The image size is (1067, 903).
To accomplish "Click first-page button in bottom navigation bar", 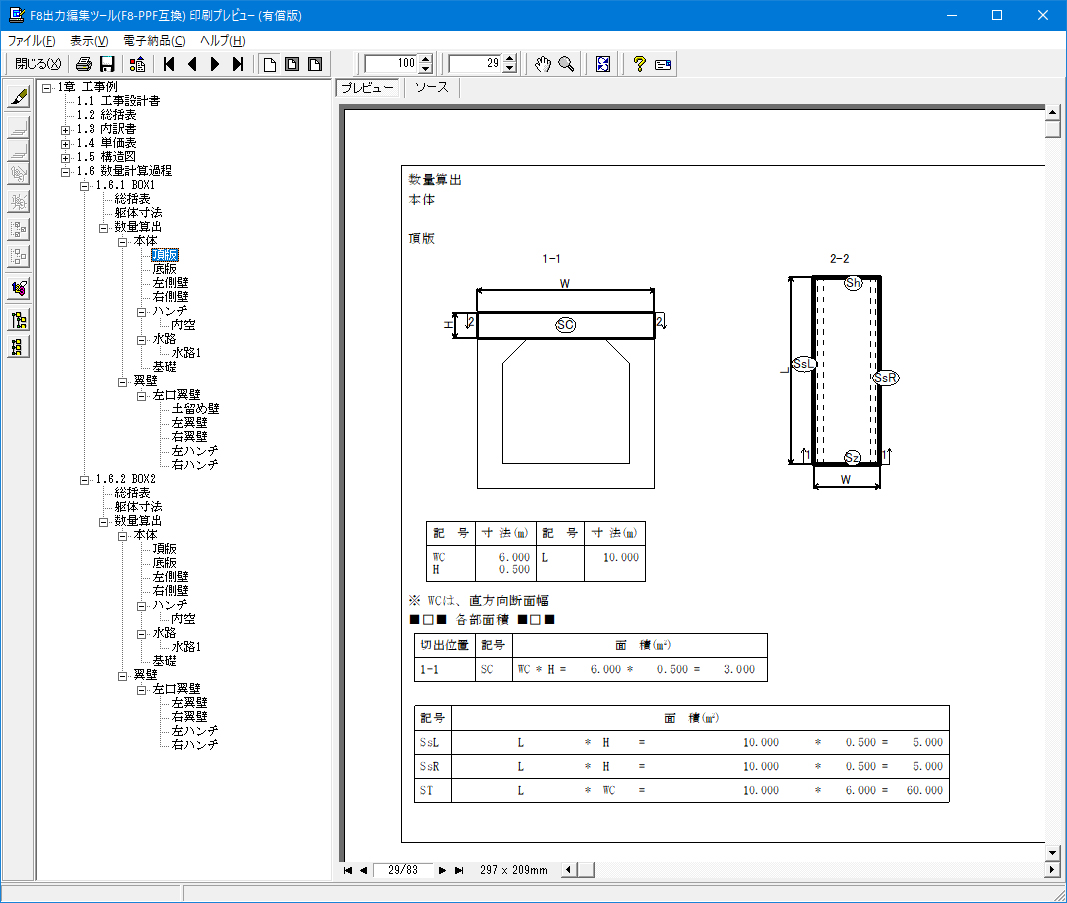I will [348, 870].
